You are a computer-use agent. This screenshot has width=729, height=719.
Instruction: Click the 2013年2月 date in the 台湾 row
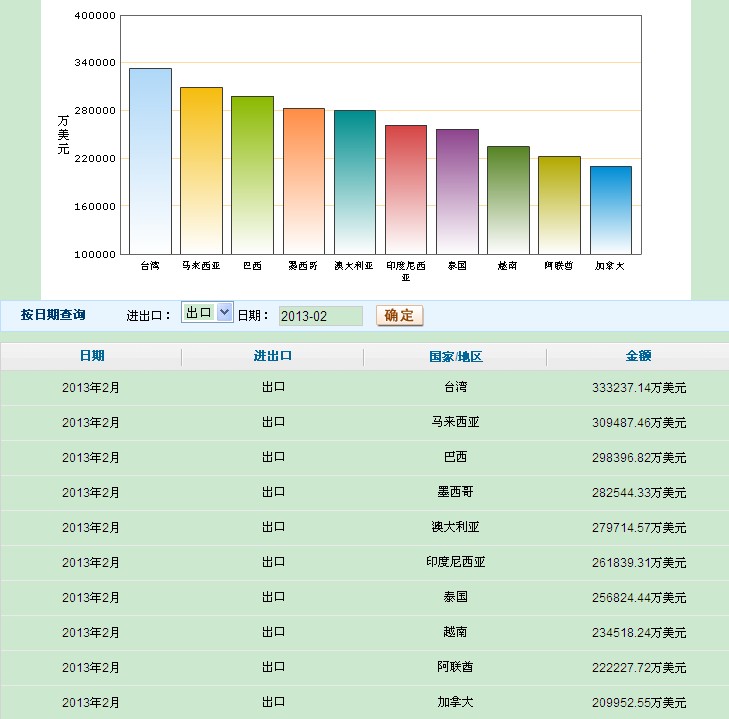(x=91, y=387)
